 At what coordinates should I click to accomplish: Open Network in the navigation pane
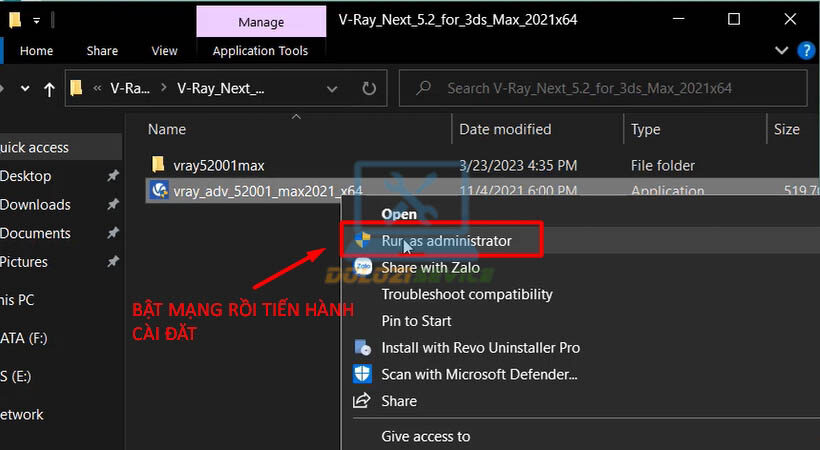(21, 414)
